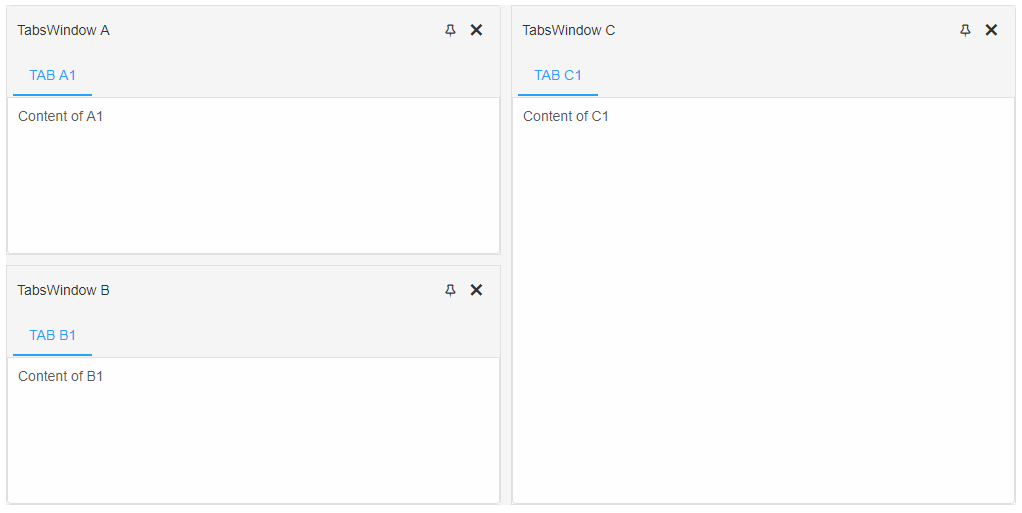Click the TabsWindow A title text
Image resolution: width=1022 pixels, height=513 pixels.
coord(63,31)
